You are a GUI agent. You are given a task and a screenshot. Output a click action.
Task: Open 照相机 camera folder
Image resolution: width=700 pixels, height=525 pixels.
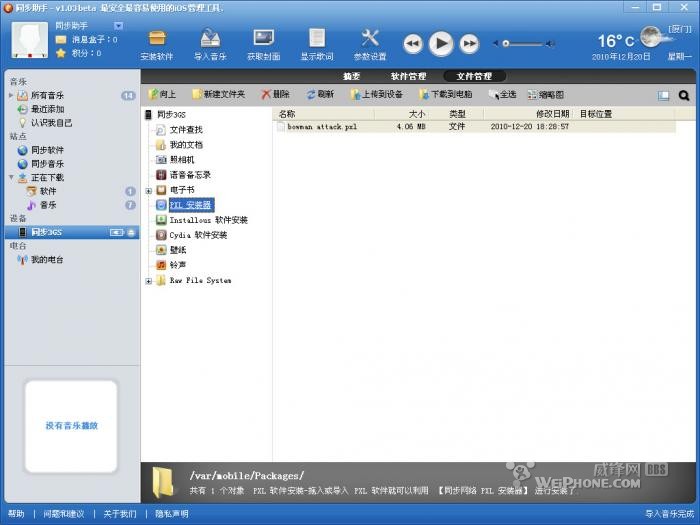click(182, 160)
